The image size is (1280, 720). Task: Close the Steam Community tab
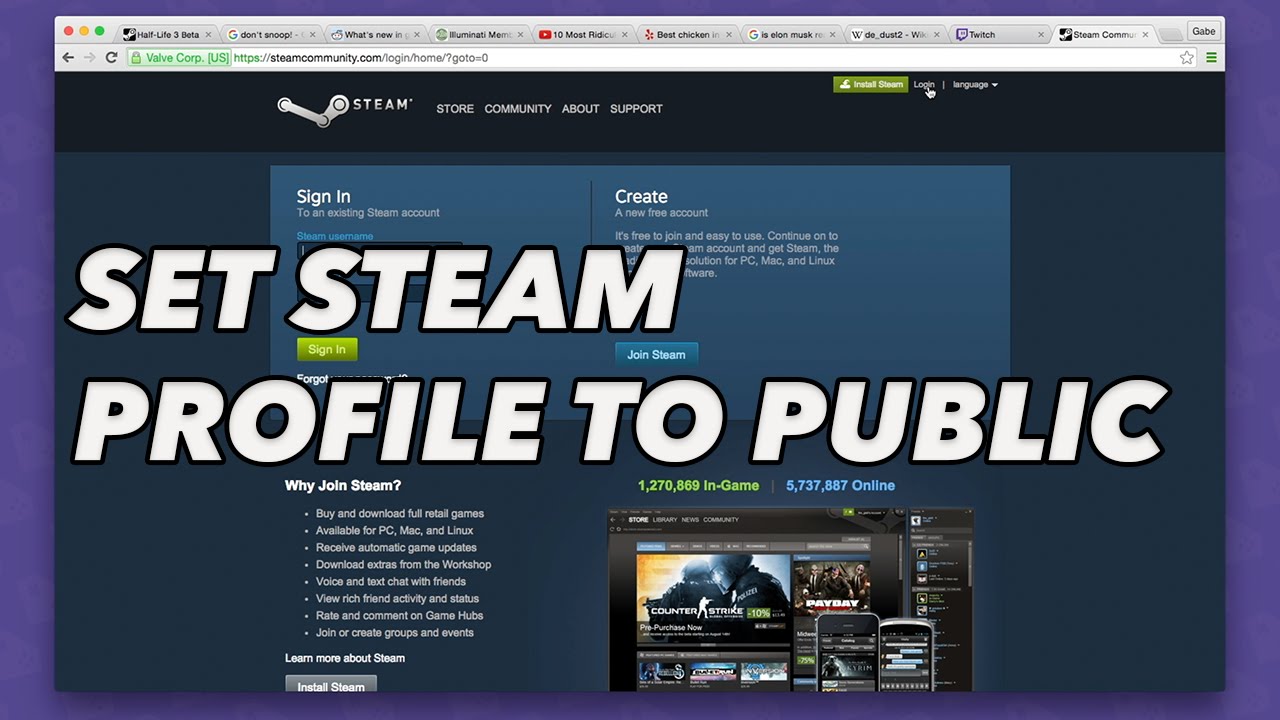1144,35
